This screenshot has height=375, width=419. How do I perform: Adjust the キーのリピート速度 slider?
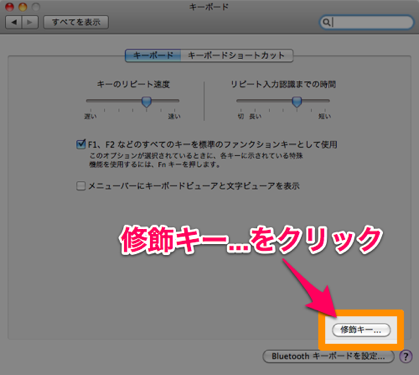click(x=146, y=101)
